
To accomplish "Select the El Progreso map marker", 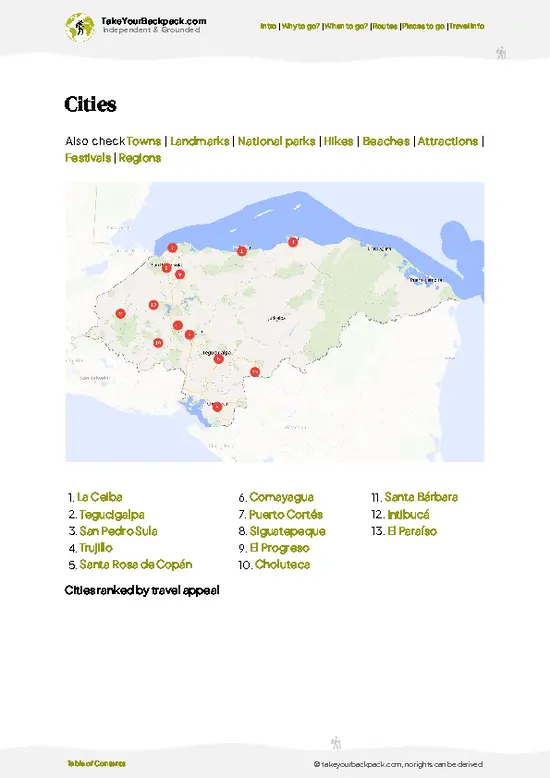I will coord(180,274).
